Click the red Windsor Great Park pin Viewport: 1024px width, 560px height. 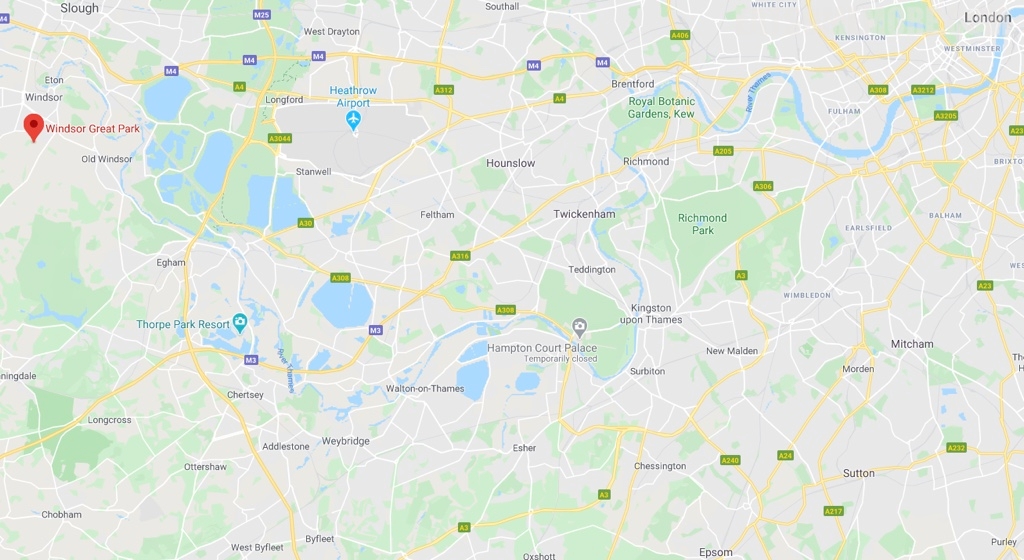(33, 128)
